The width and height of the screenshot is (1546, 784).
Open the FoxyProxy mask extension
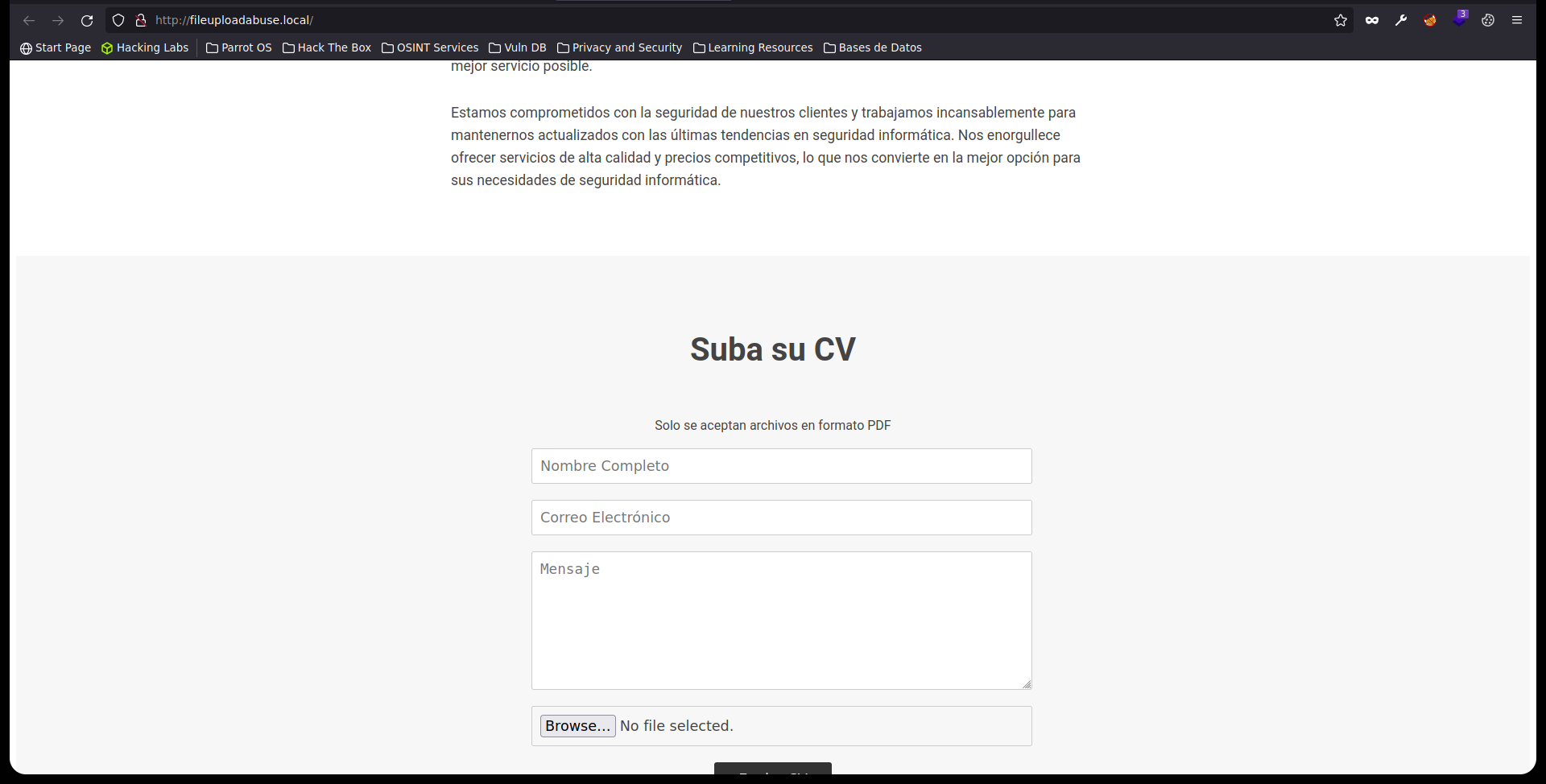(1372, 20)
